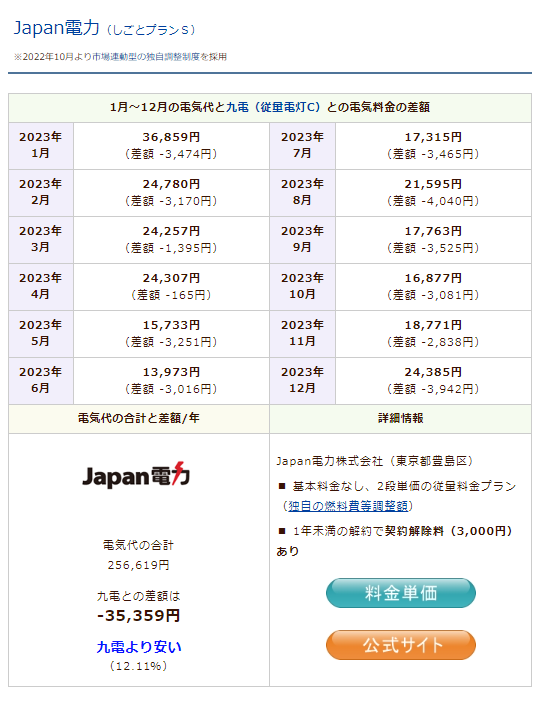Select the 2023年6月 amount cell 13,973円
Screen dimensions: 550x702
[171, 381]
